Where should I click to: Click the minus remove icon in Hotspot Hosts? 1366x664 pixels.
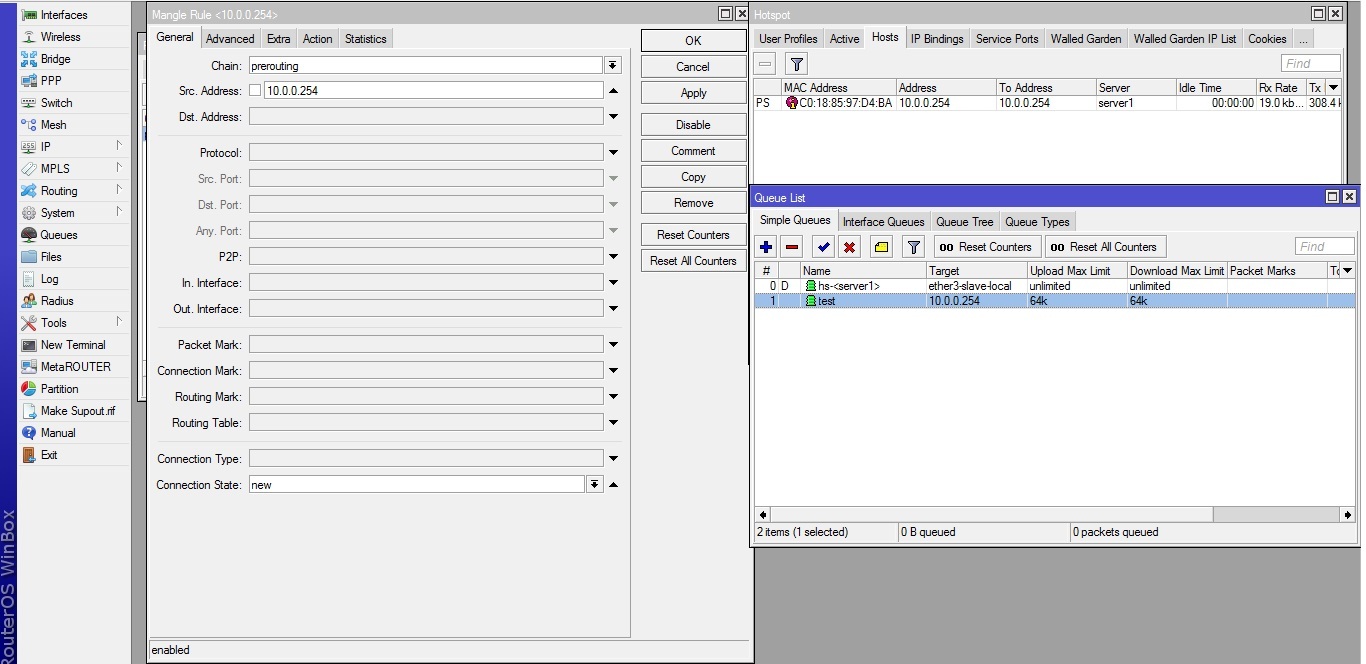pyautogui.click(x=766, y=64)
